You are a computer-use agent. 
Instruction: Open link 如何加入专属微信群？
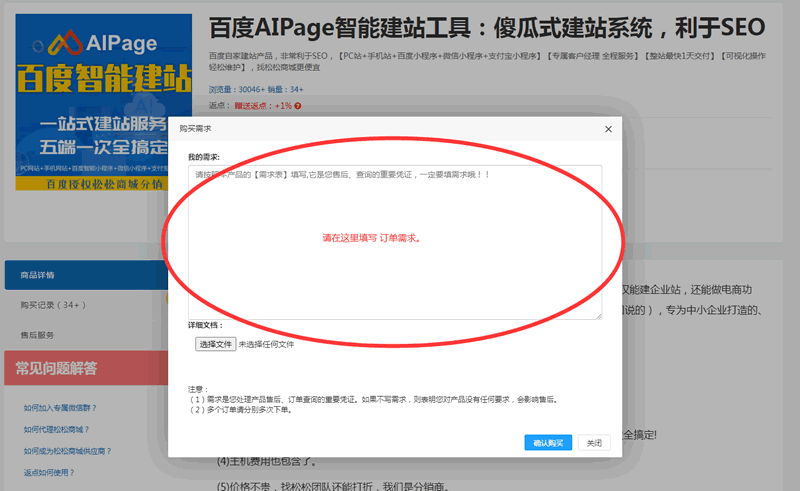coord(60,408)
